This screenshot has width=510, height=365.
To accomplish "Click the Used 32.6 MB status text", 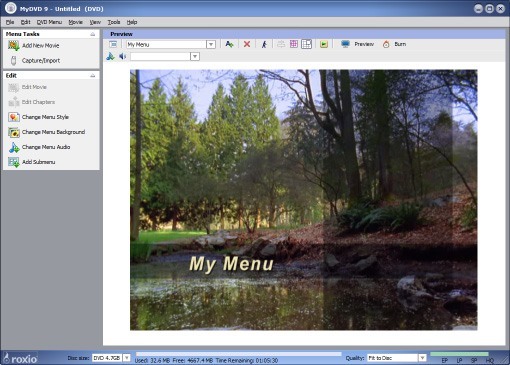I will point(153,361).
